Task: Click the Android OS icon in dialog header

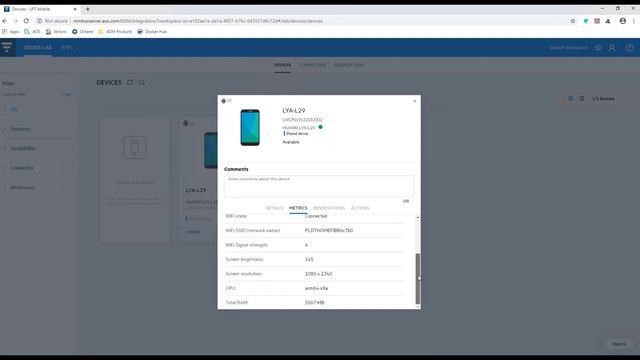Action: [x=224, y=101]
